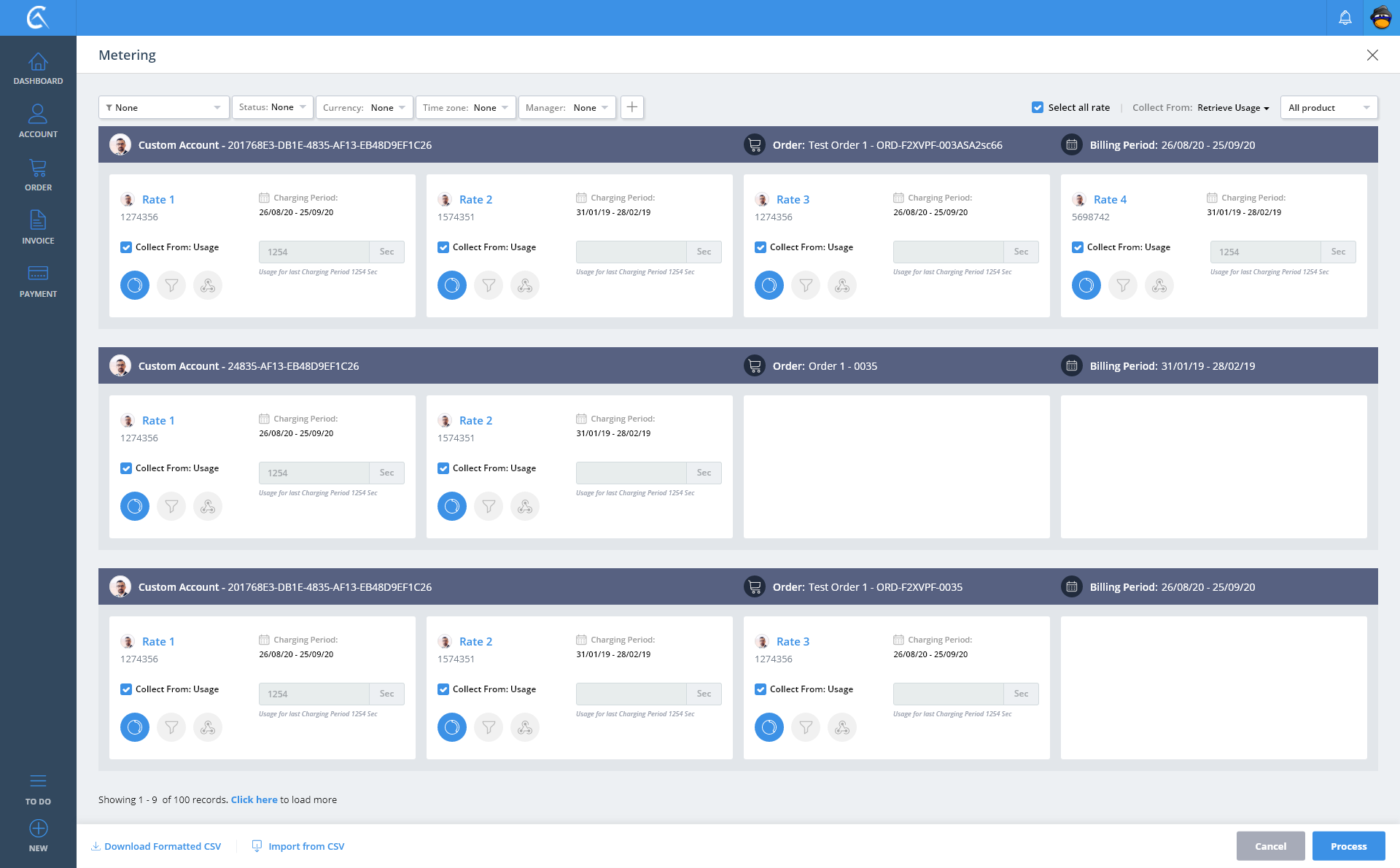Uncheck the Select all rate checkbox
Image resolution: width=1400 pixels, height=868 pixels.
[1038, 107]
